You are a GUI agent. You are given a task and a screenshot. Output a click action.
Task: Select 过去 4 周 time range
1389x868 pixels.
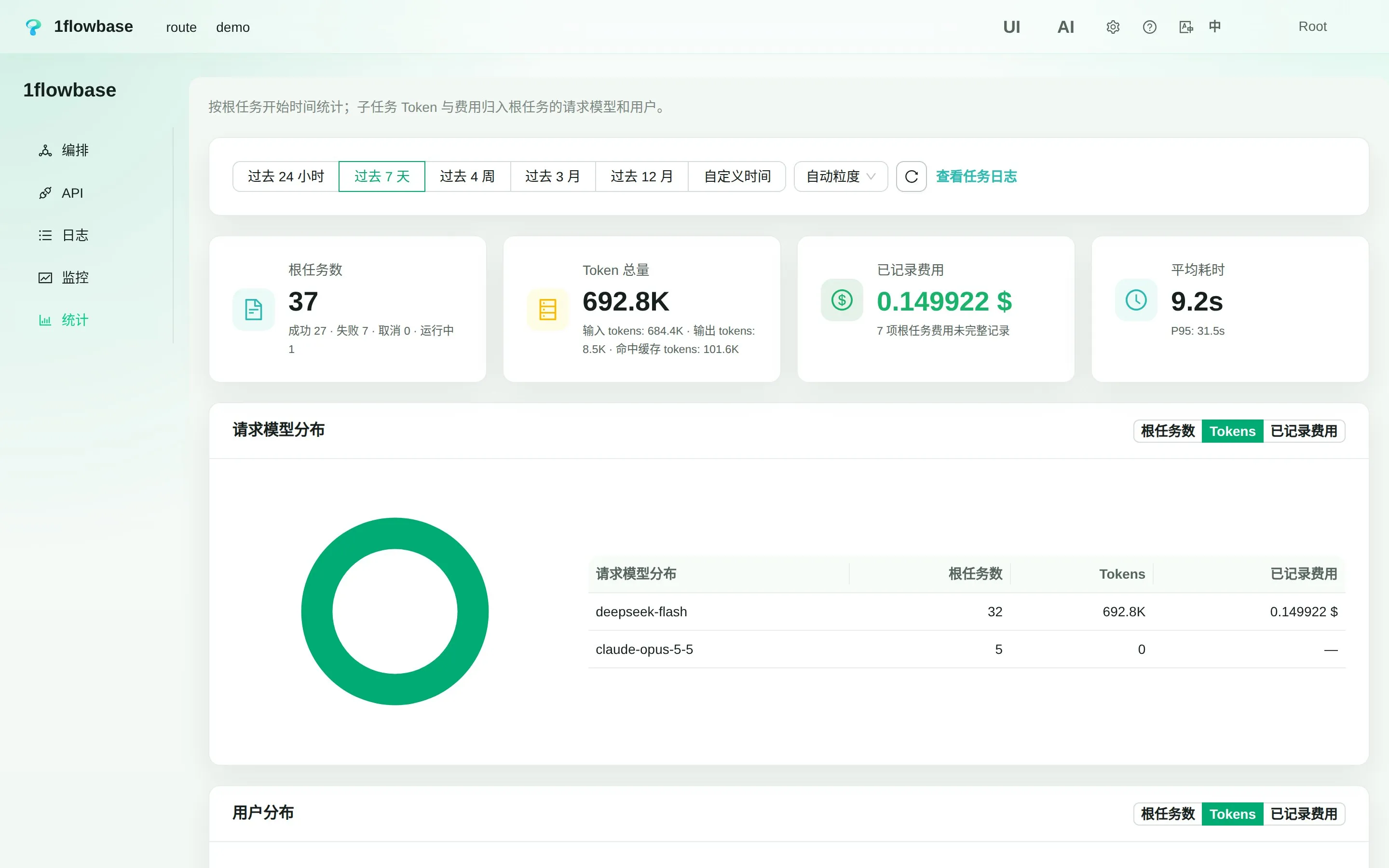click(x=467, y=176)
